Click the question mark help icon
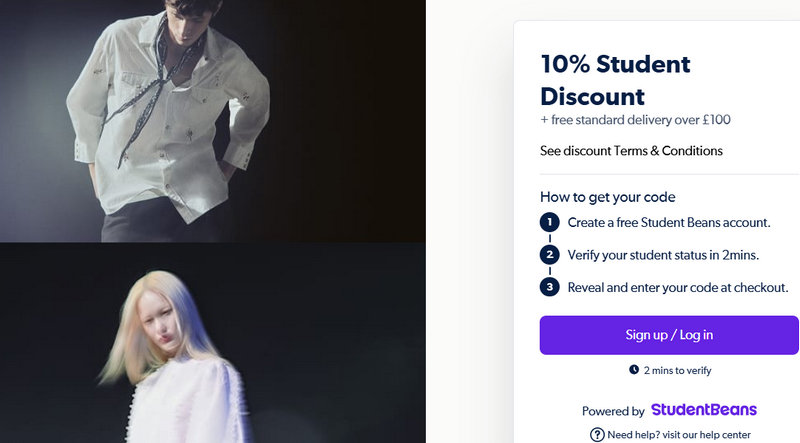800x443 pixels. (597, 434)
